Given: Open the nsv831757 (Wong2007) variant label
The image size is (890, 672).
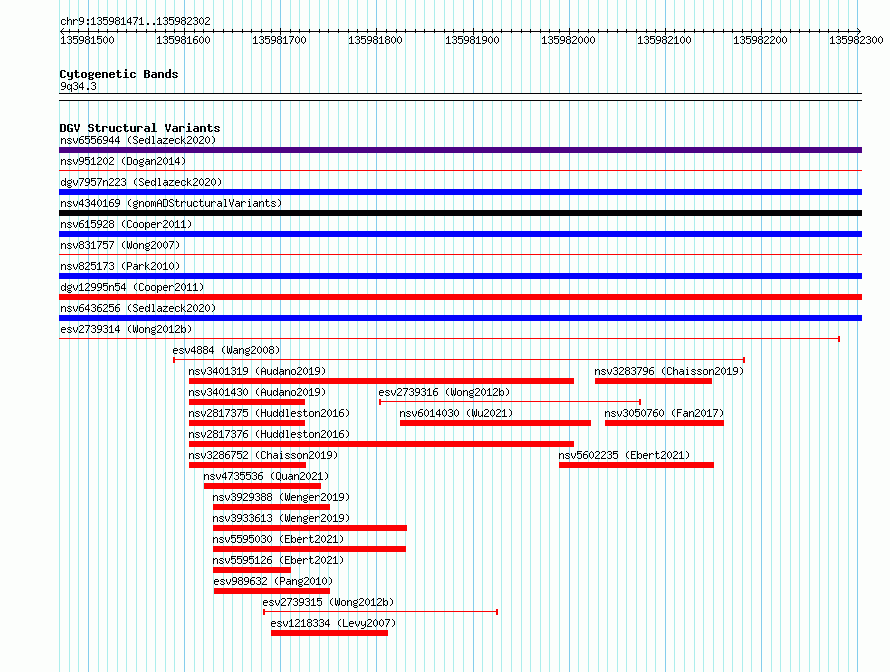Looking at the screenshot, I should point(120,245).
